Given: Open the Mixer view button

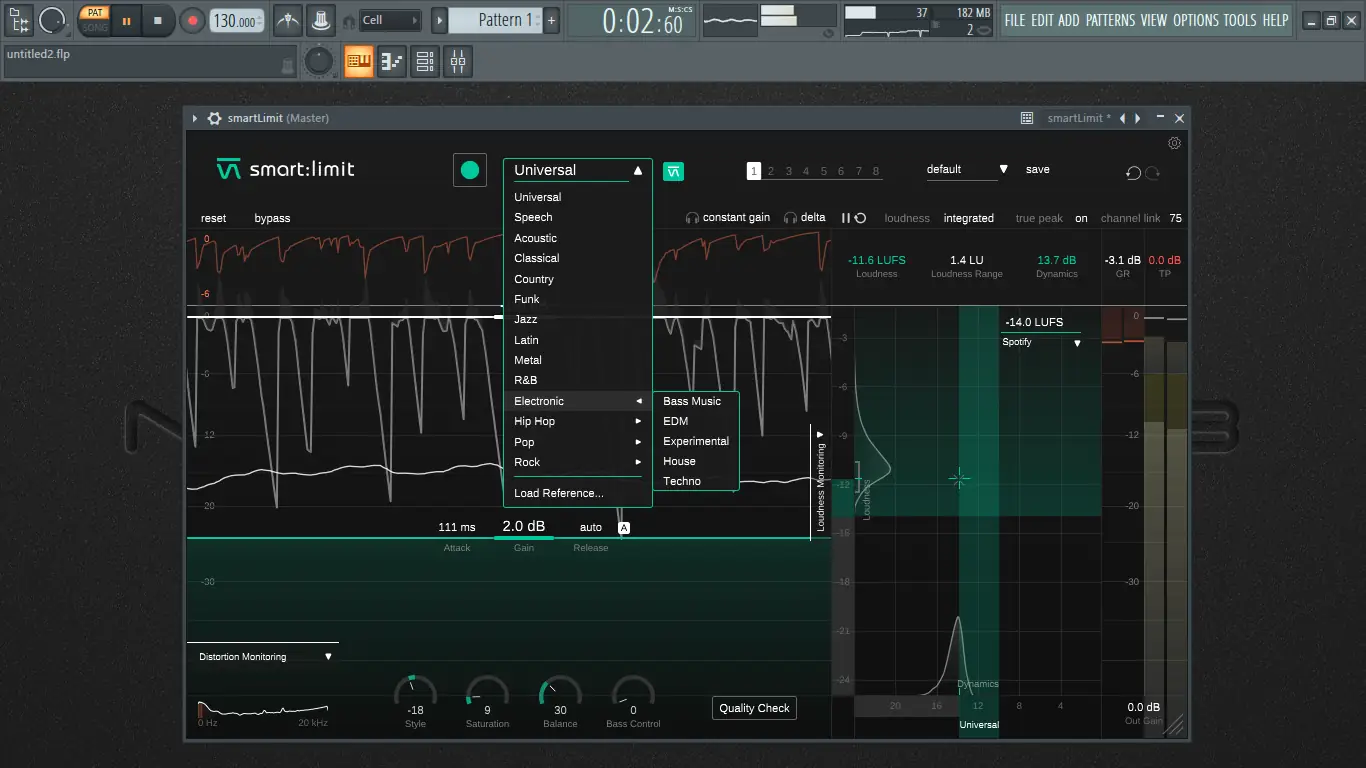Looking at the screenshot, I should (x=458, y=62).
